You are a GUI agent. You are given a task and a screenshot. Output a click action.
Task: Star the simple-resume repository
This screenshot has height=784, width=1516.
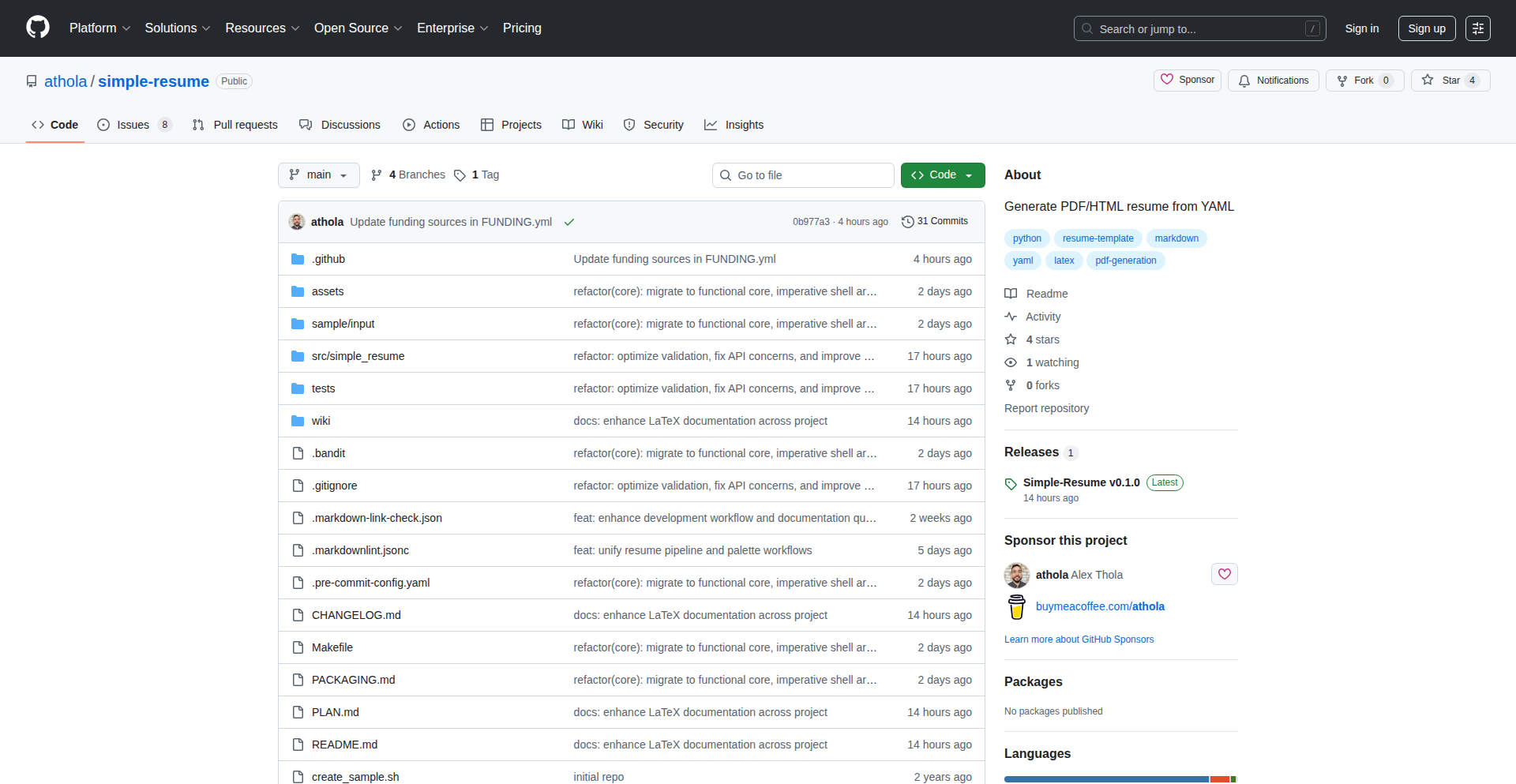coord(1450,80)
